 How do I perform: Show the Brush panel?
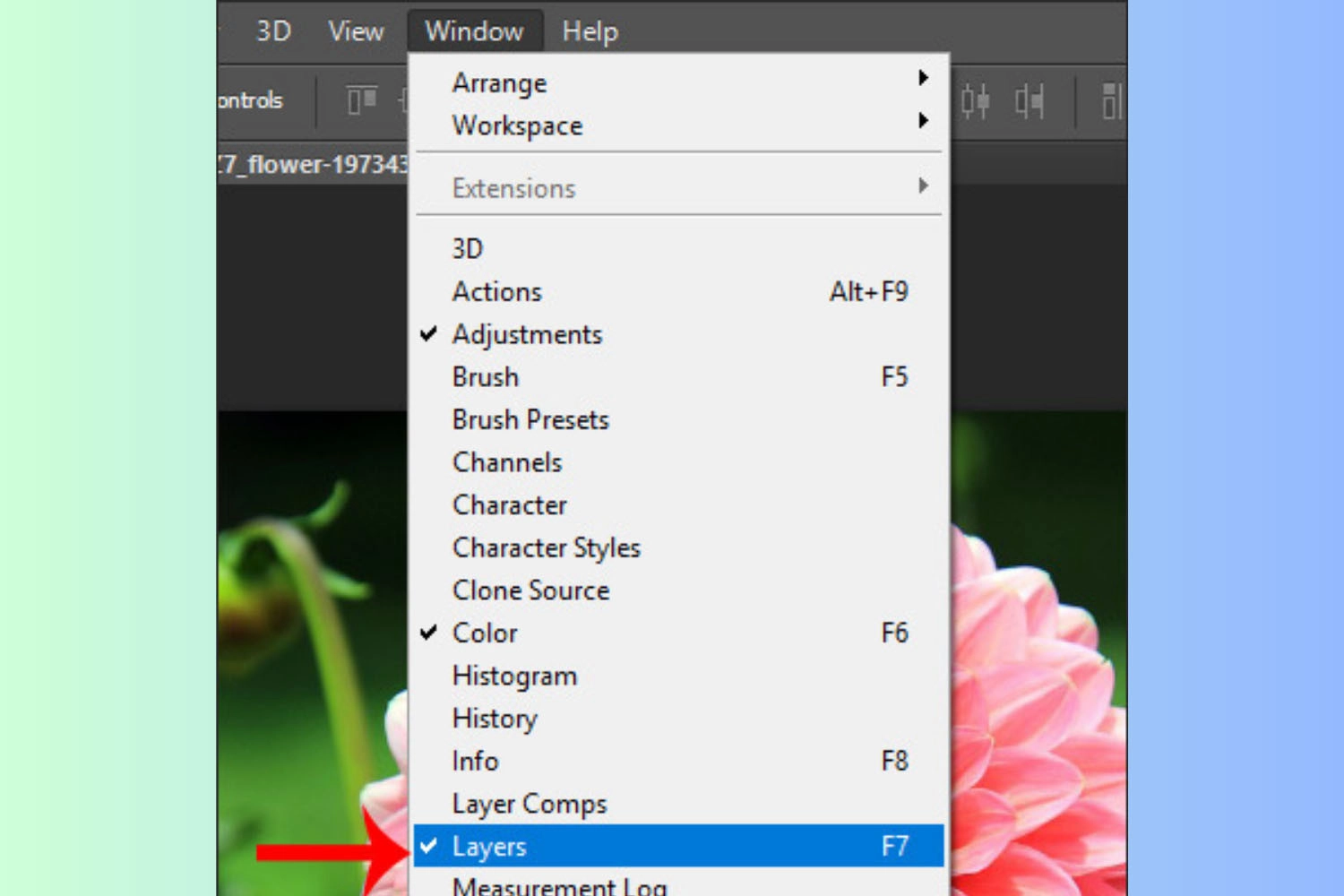pos(678,376)
